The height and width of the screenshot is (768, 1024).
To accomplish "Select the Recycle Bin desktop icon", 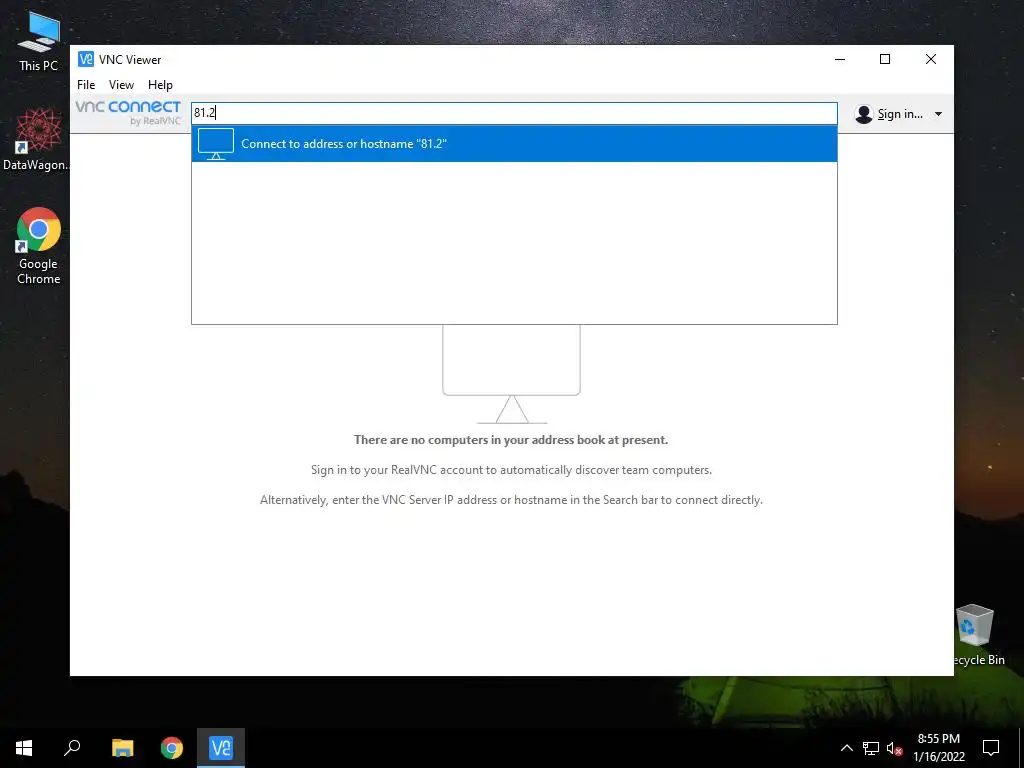I will pyautogui.click(x=977, y=635).
